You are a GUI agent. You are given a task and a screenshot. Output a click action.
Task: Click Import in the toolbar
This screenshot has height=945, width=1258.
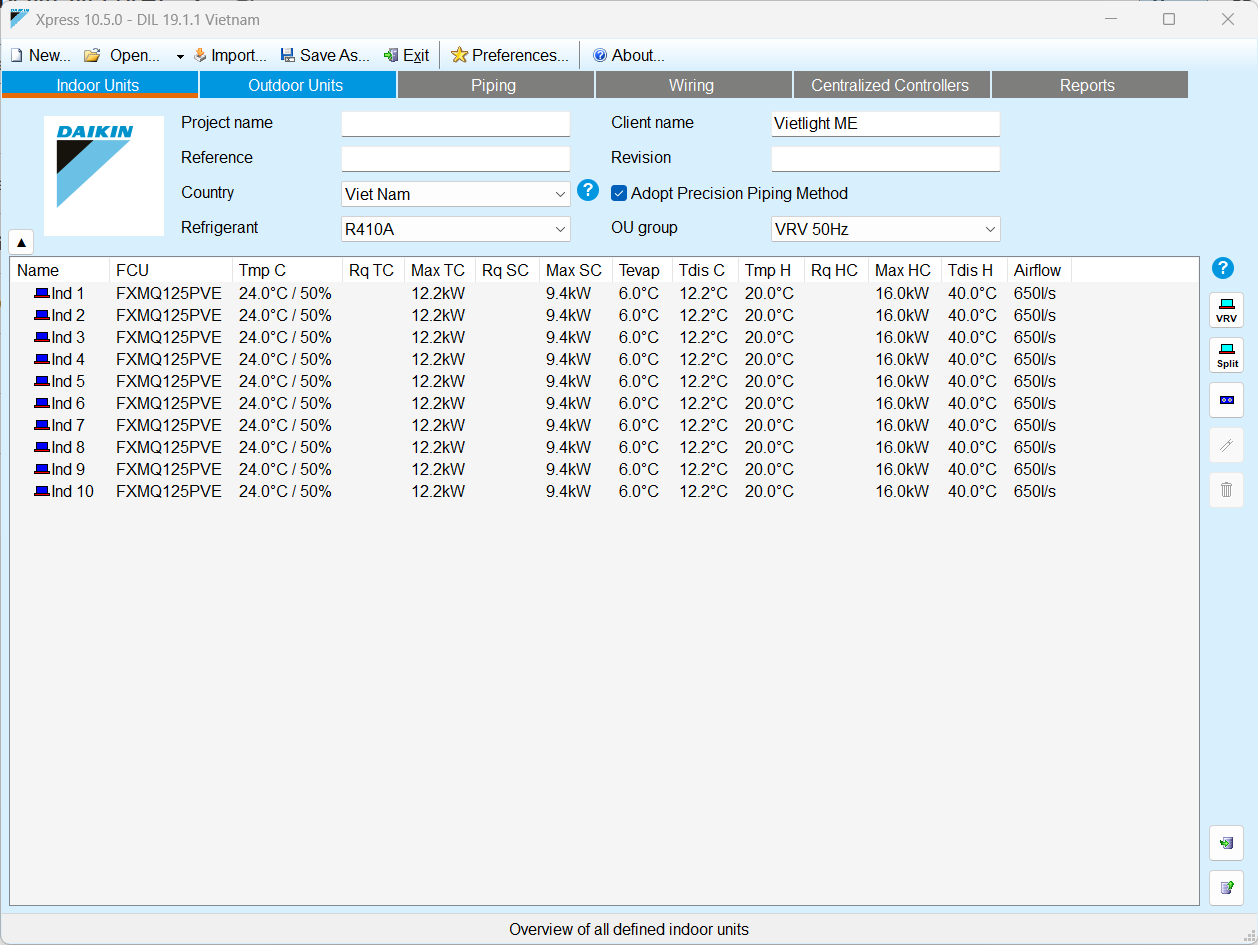pos(229,56)
